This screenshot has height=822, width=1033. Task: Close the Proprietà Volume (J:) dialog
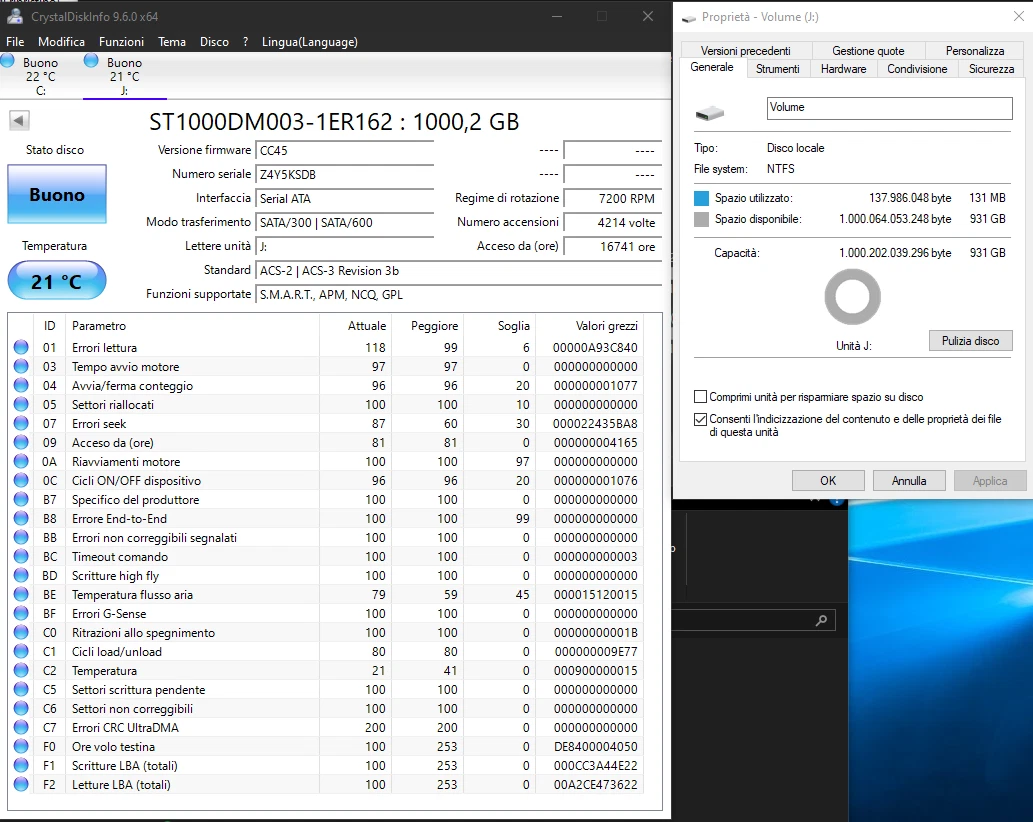(1019, 16)
